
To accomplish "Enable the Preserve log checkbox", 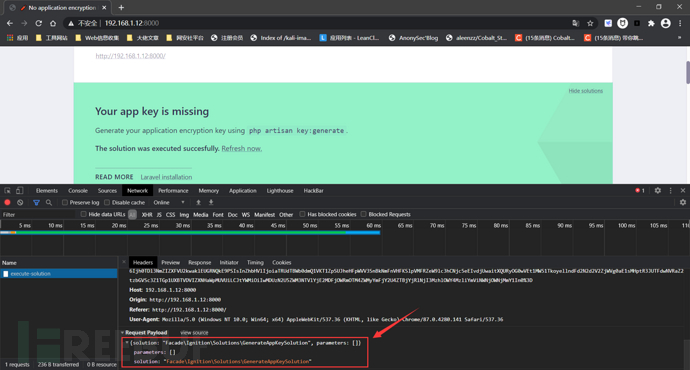I will [65, 202].
